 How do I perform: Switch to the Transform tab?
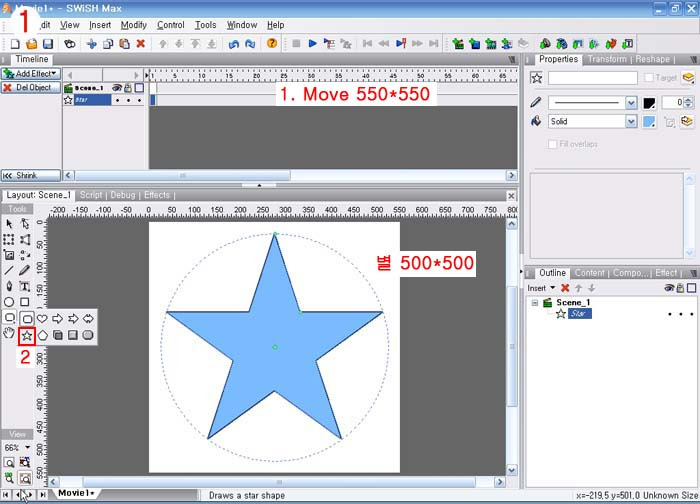pos(607,59)
